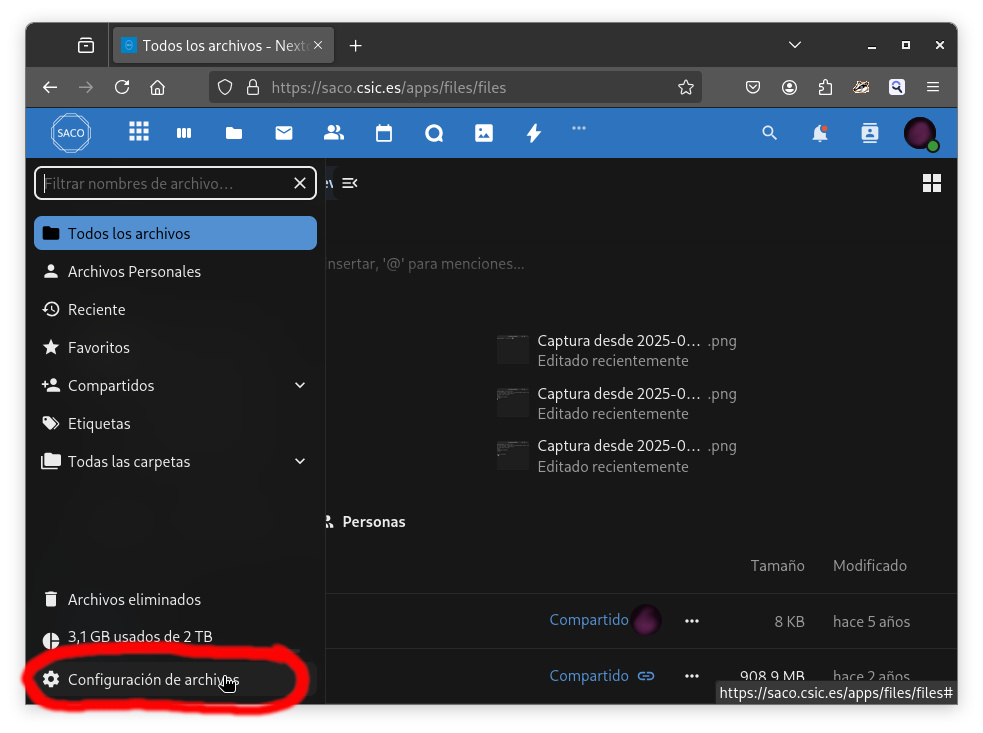
Task: Clear the file name filter with X
Action: click(300, 184)
